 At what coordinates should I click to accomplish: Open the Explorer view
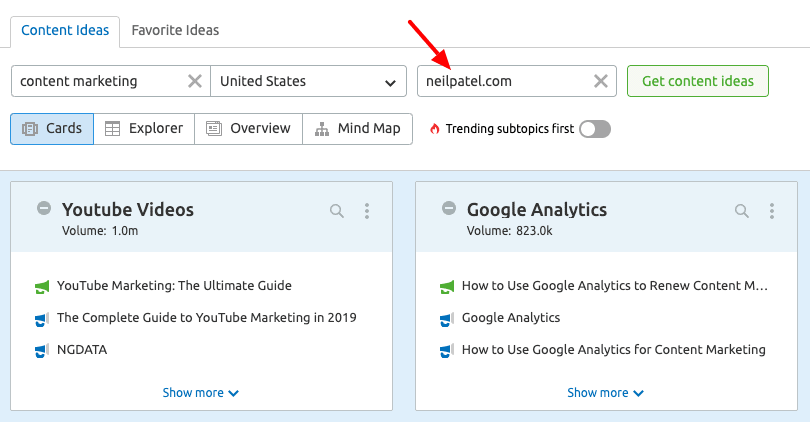144,129
